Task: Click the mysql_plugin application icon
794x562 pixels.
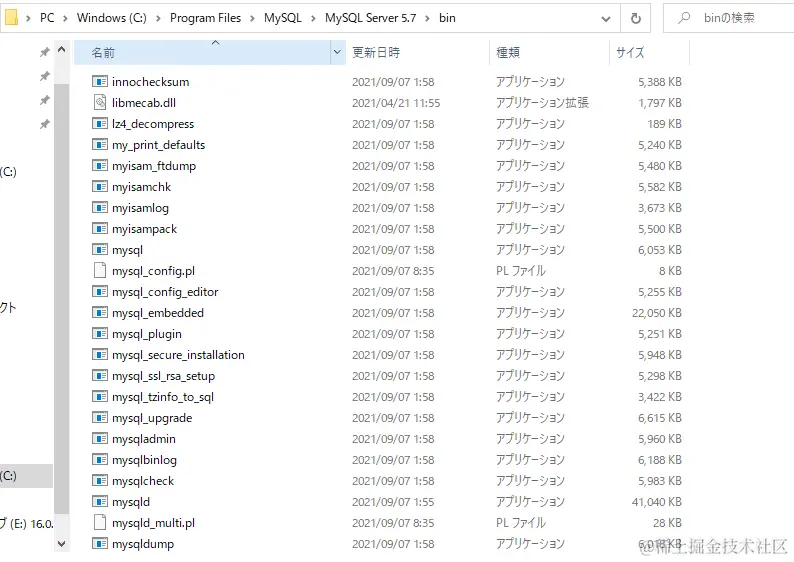Action: [x=100, y=334]
